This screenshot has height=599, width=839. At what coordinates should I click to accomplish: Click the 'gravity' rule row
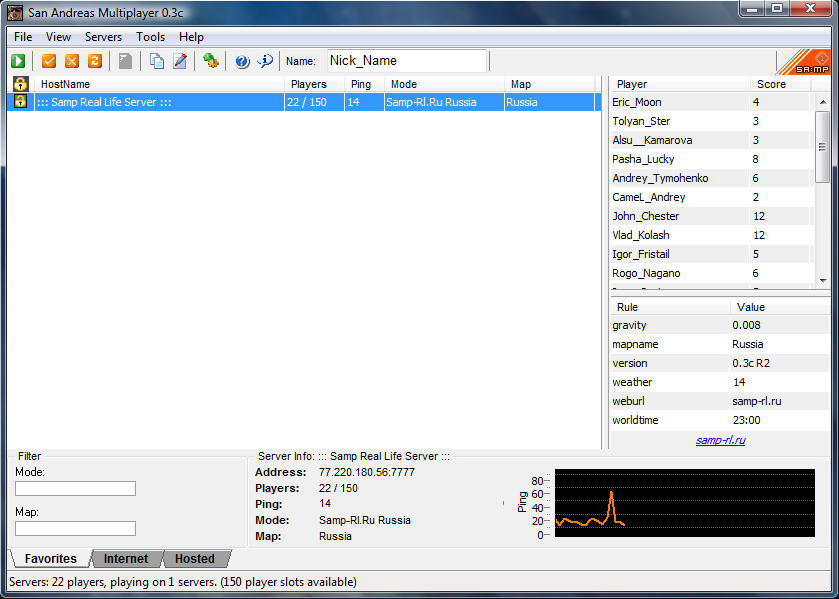[x=720, y=325]
